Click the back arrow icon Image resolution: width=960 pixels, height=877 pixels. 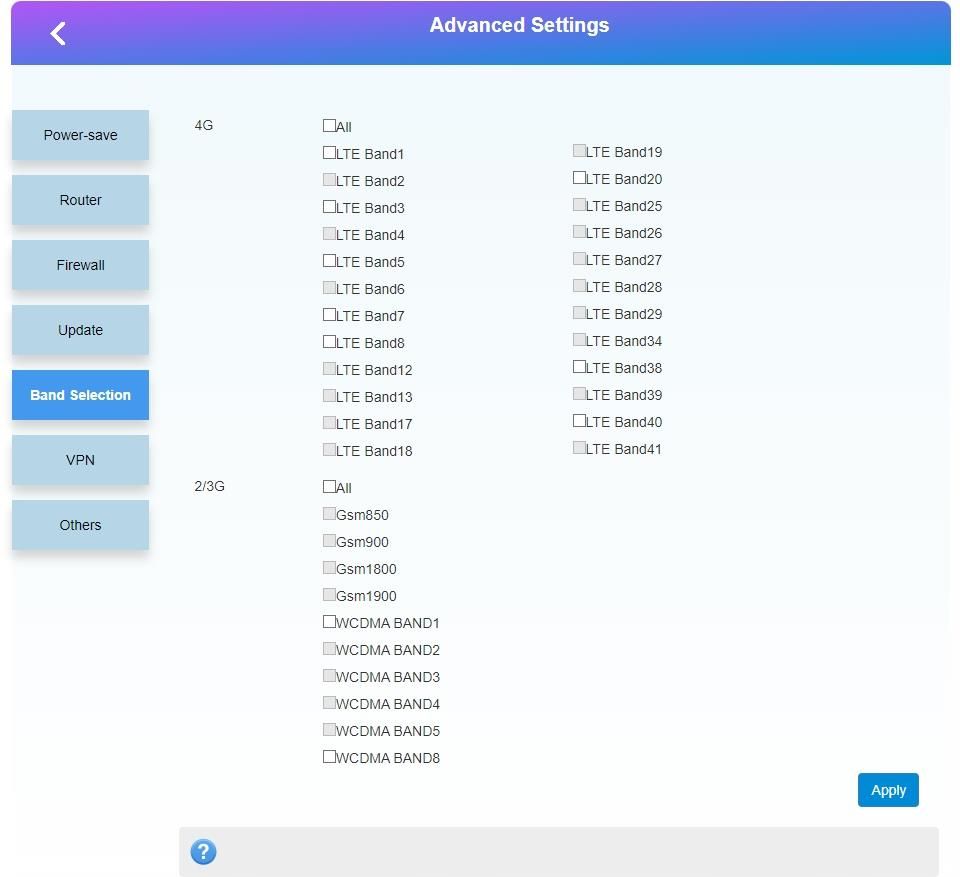click(58, 34)
